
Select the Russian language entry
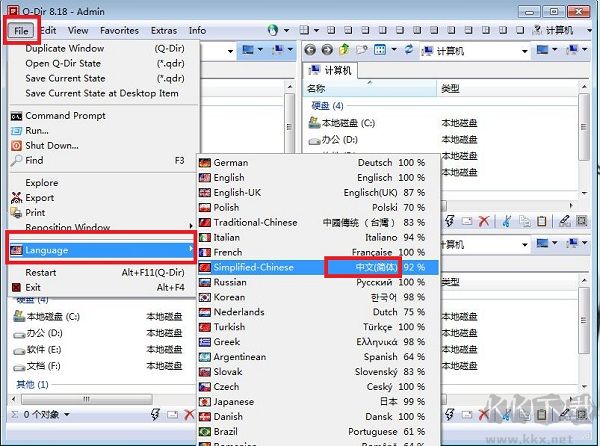coord(318,282)
